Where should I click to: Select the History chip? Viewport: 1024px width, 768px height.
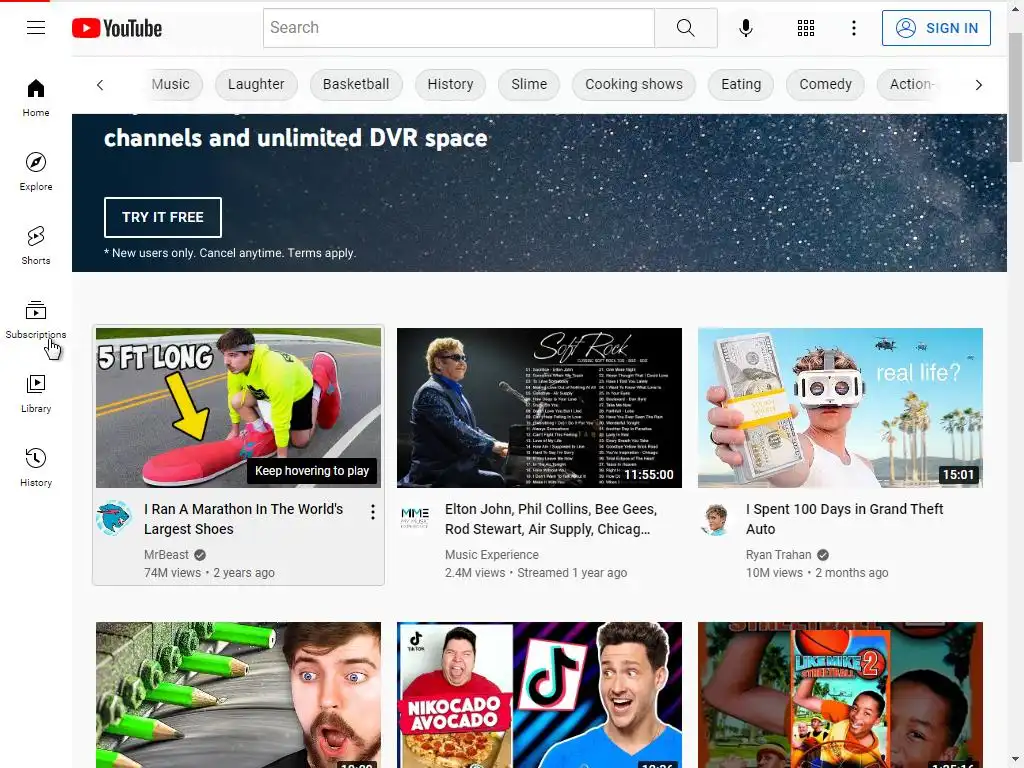click(450, 85)
